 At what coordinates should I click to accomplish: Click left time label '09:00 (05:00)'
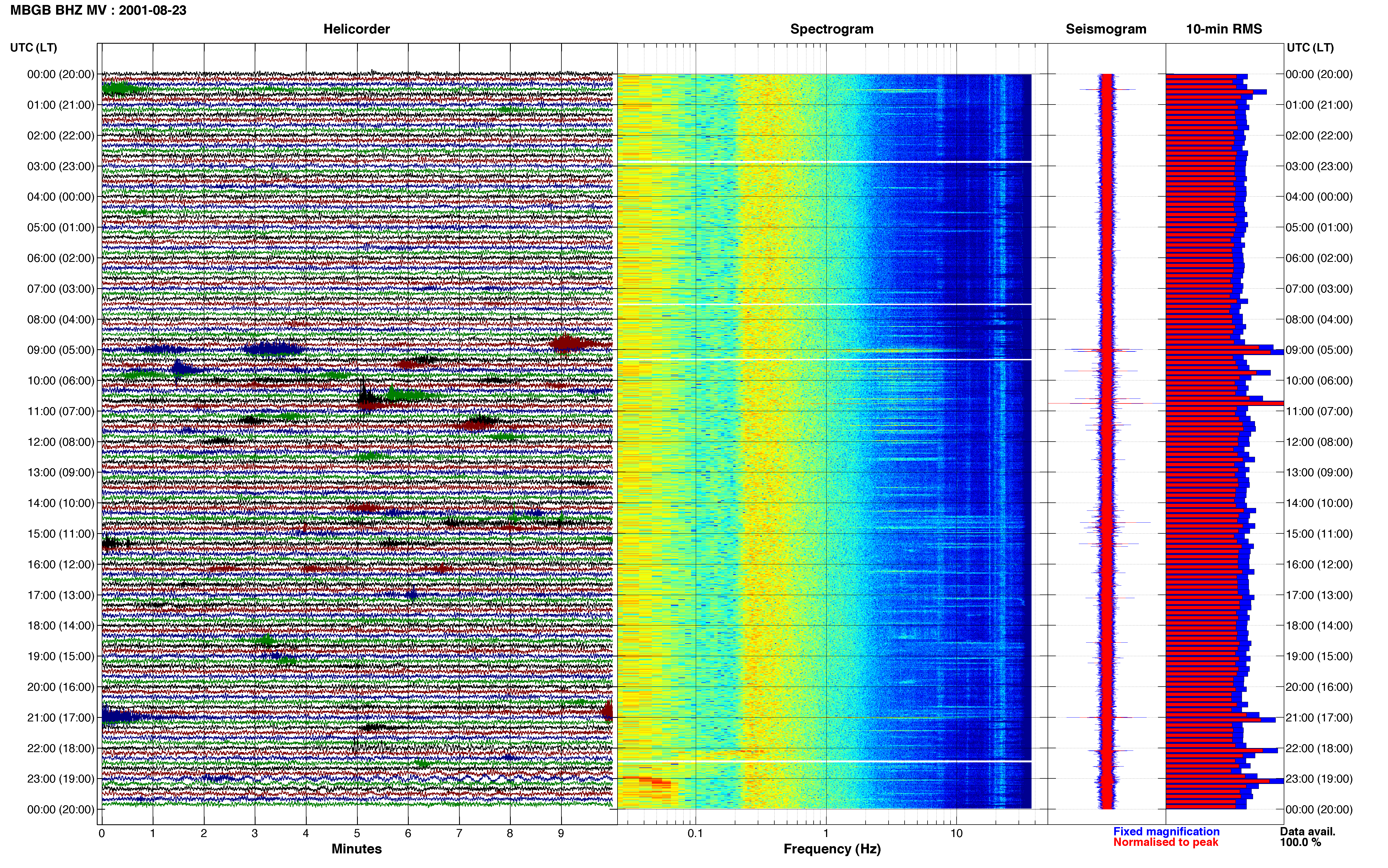tap(61, 350)
